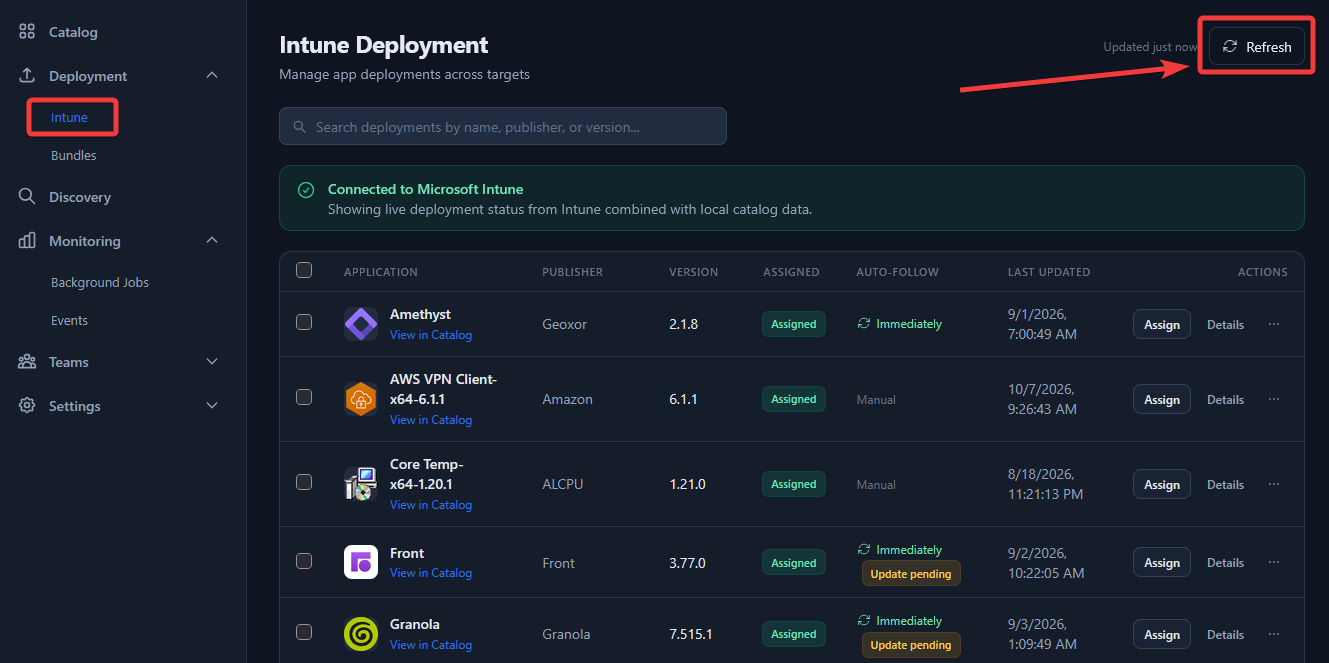Click the Refresh button
Viewport: 1329px width, 663px height.
click(1257, 47)
